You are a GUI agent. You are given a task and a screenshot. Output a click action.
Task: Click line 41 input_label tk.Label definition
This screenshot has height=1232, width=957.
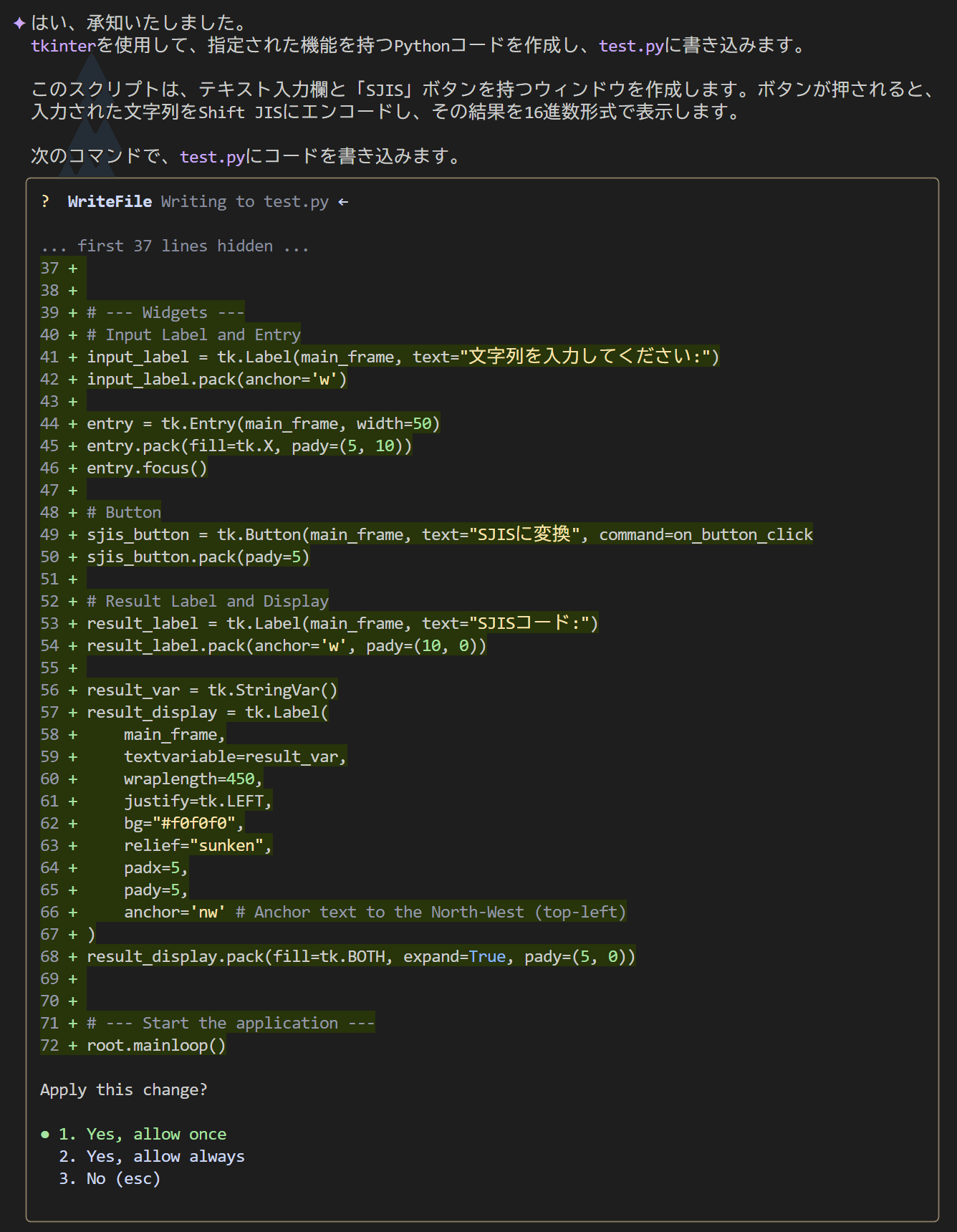tap(403, 357)
